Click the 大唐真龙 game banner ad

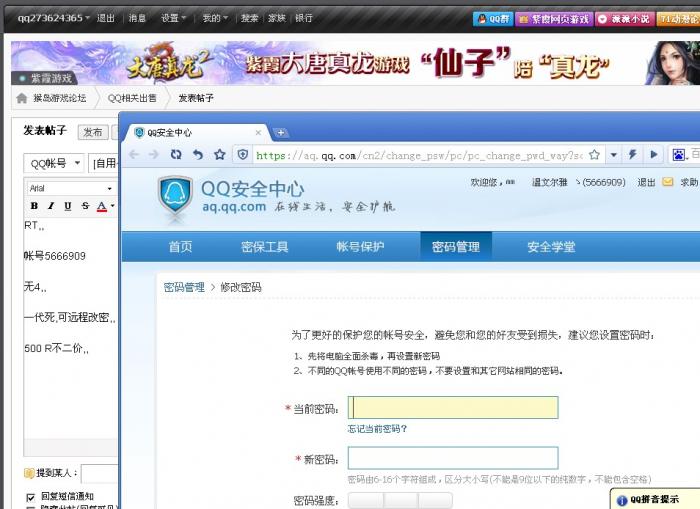point(355,63)
